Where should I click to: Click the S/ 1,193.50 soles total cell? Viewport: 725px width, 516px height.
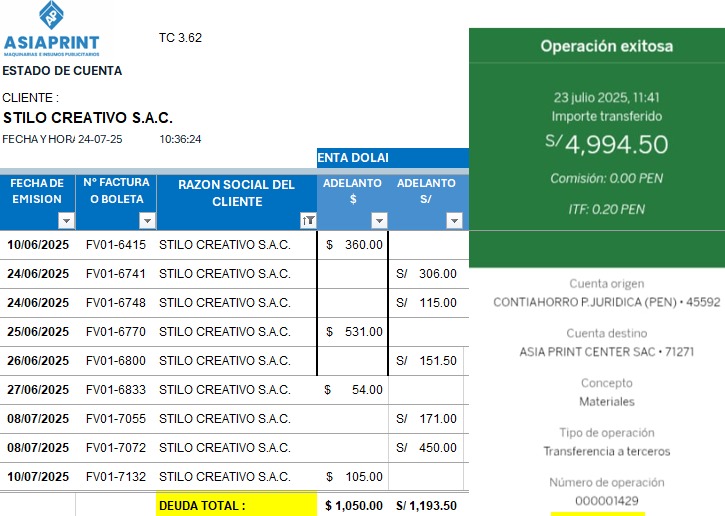[427, 506]
